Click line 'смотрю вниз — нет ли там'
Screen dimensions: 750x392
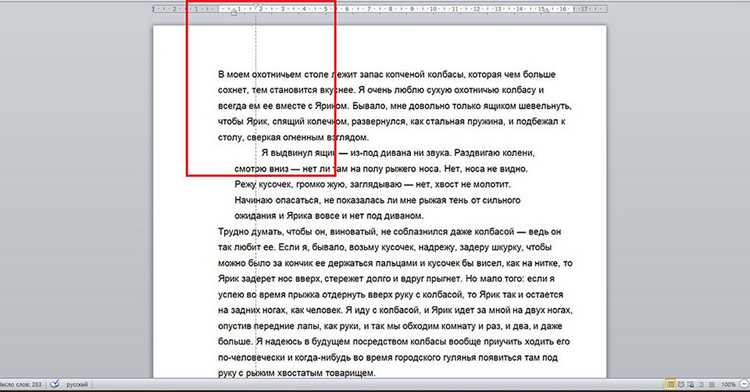[x=381, y=169]
